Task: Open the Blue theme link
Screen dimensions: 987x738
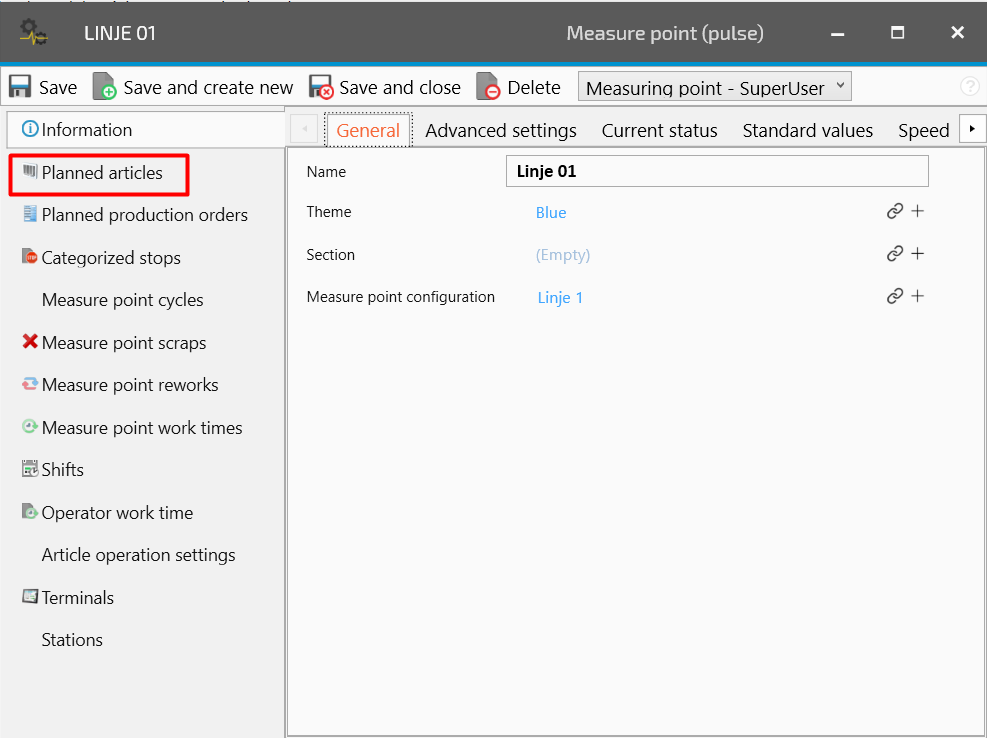Action: pos(551,213)
